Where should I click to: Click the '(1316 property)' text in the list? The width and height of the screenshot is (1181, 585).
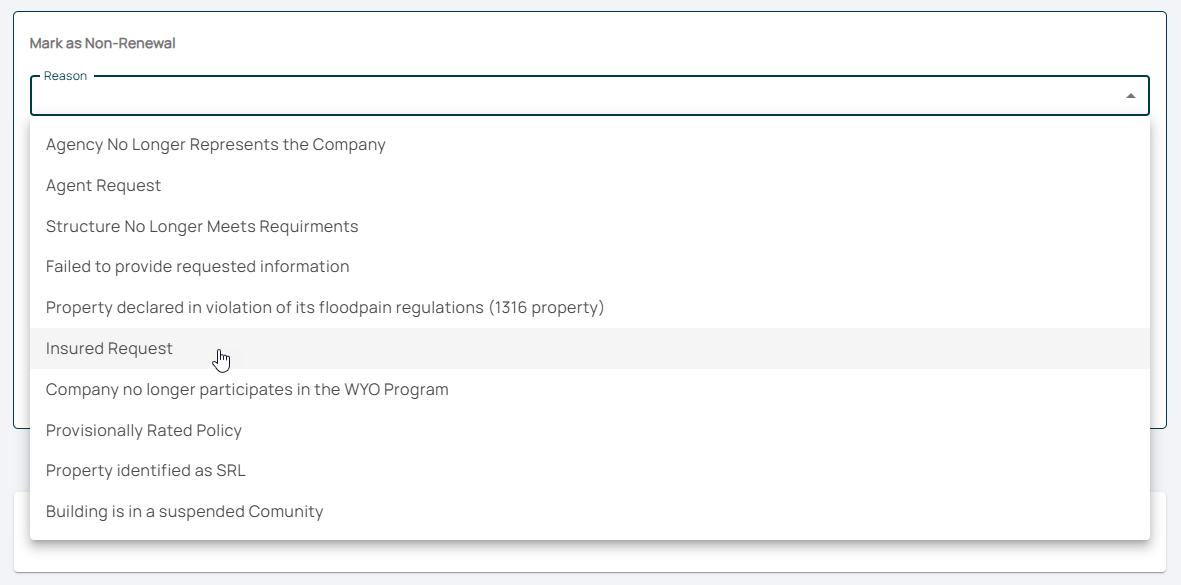pyautogui.click(x=546, y=307)
